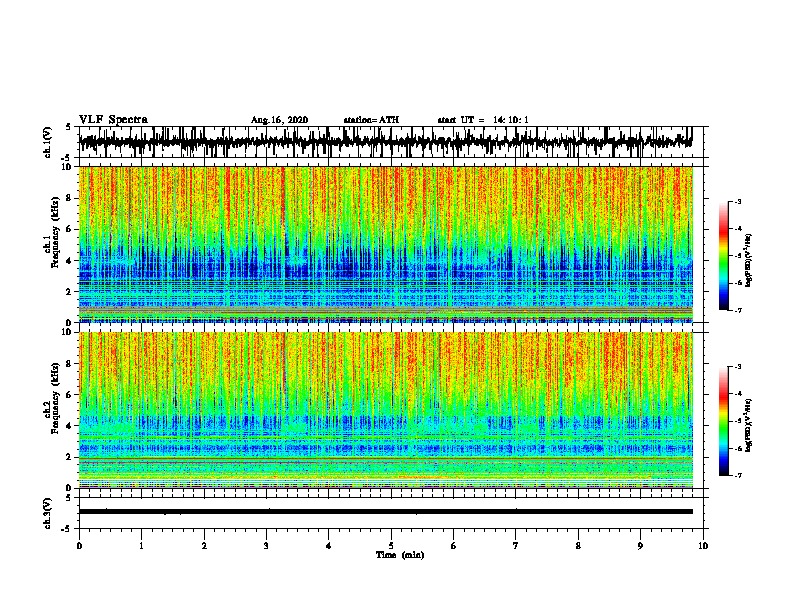Click the "ch.1(V)" axis label

(x=48, y=142)
